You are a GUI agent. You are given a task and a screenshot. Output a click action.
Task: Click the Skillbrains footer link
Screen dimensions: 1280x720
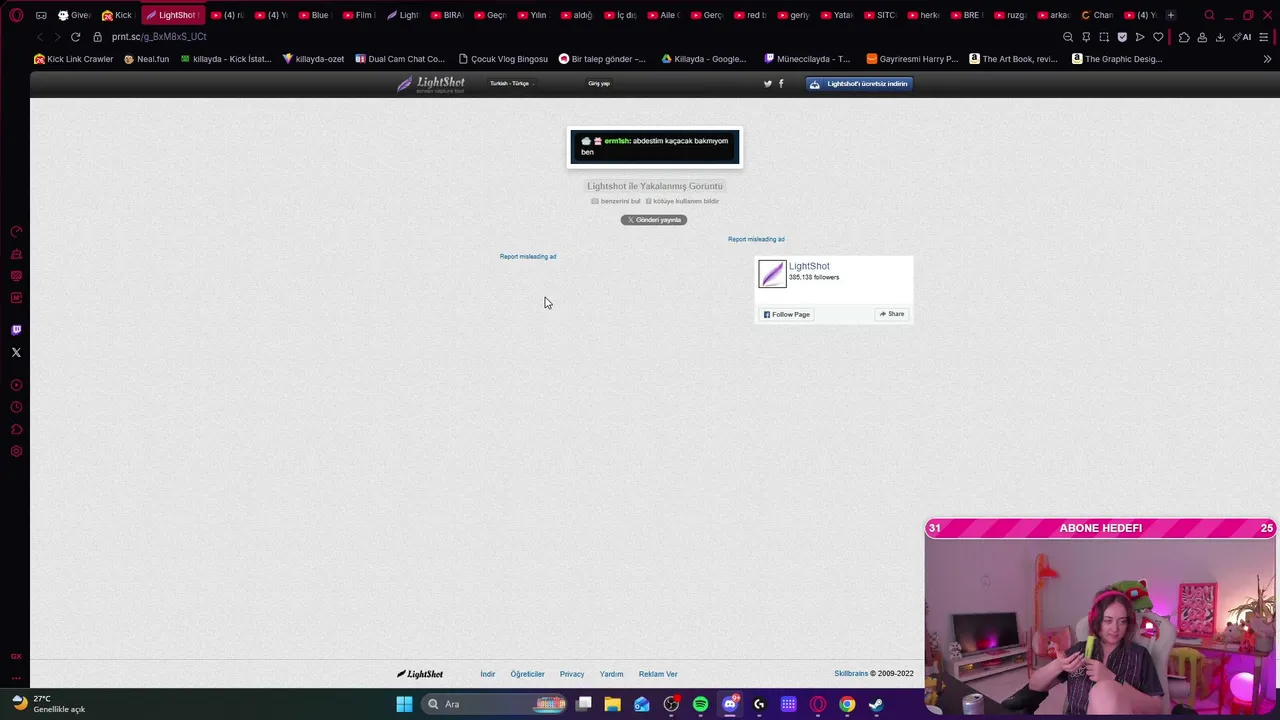point(851,674)
